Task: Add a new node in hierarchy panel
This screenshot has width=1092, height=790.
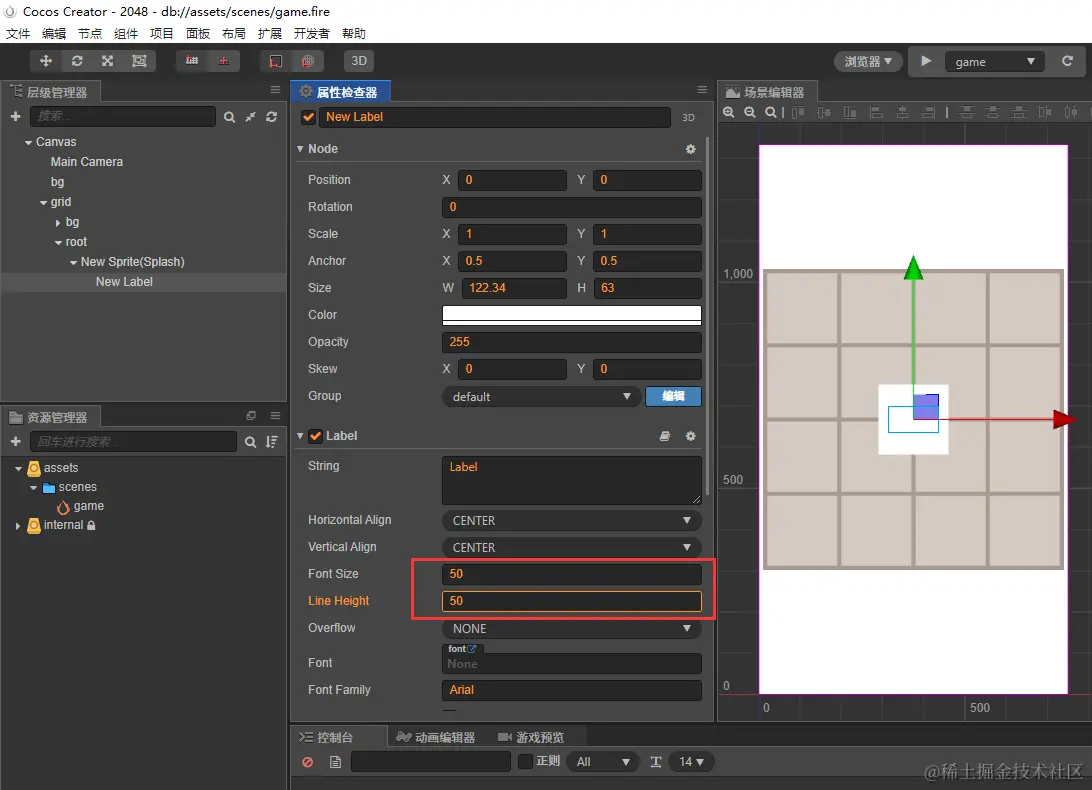Action: pos(15,116)
